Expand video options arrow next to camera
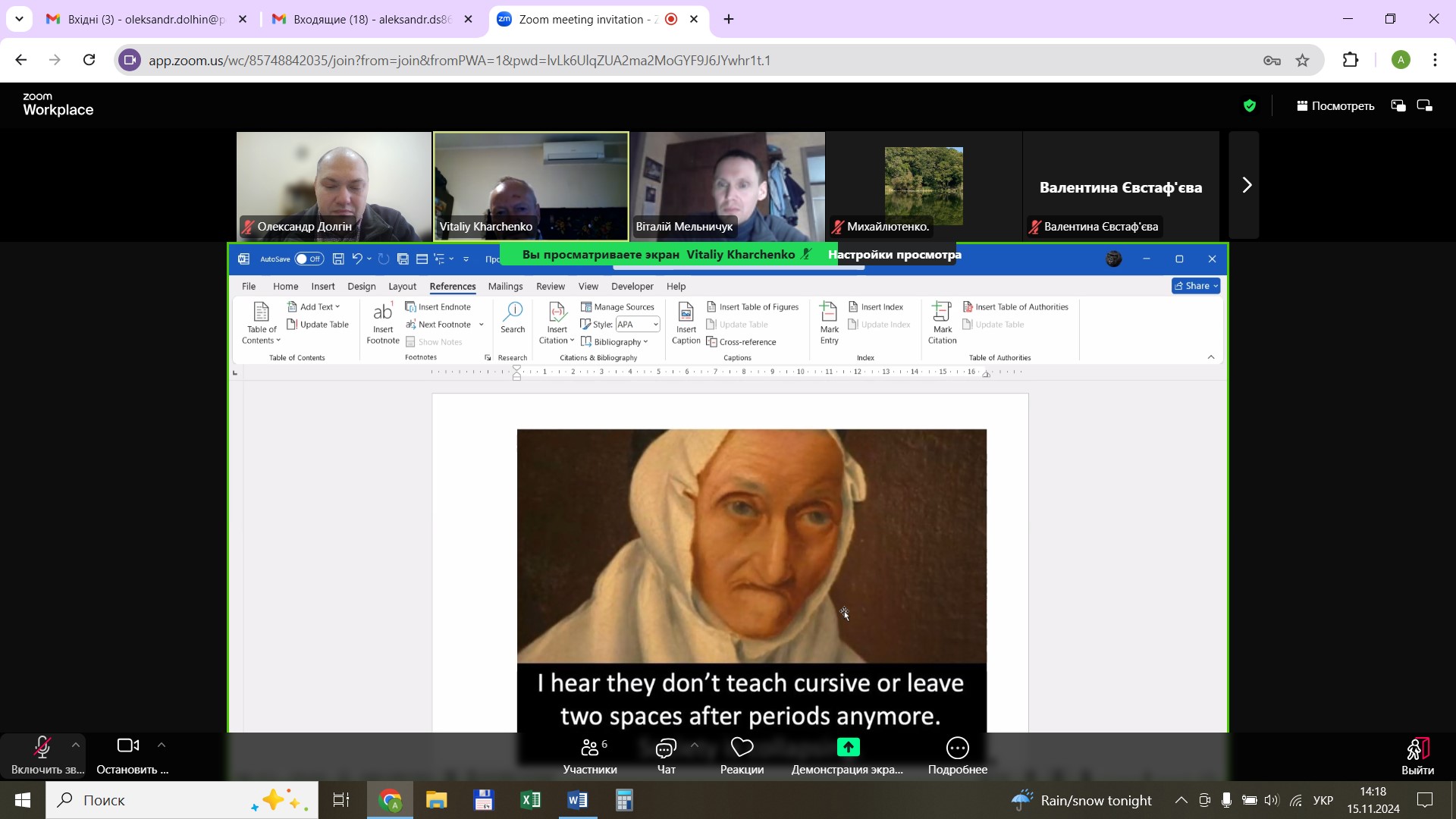 coord(161,745)
